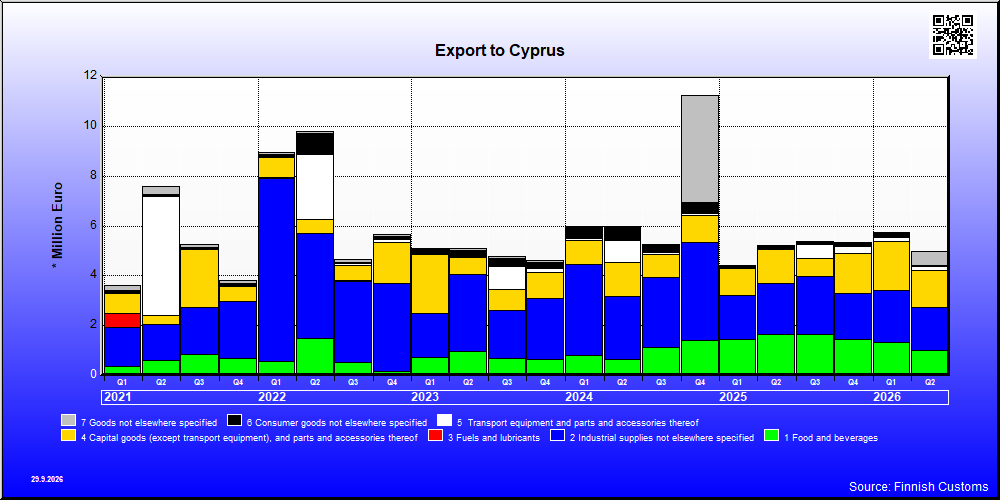Viewport: 1000px width, 500px height.
Task: Click the gray segment of 2024 Q4 bar
Action: [700, 149]
